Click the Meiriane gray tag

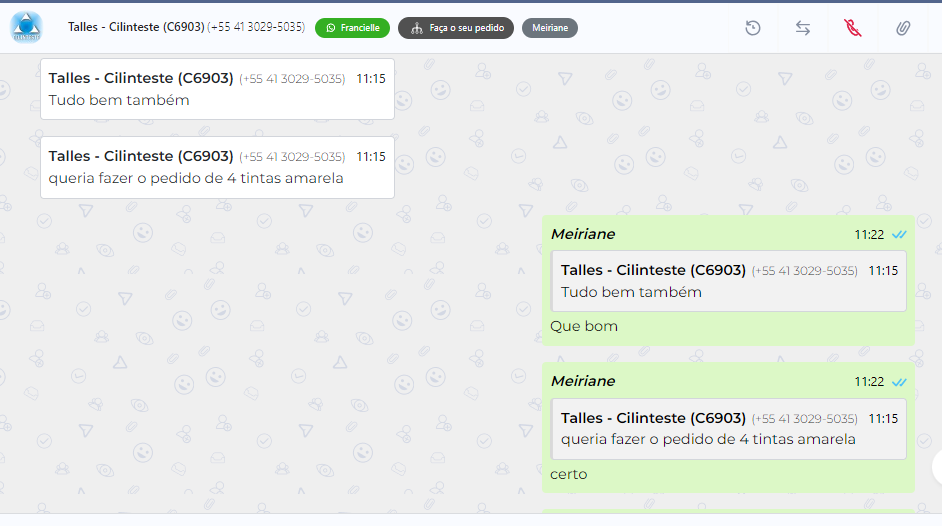[x=550, y=28]
